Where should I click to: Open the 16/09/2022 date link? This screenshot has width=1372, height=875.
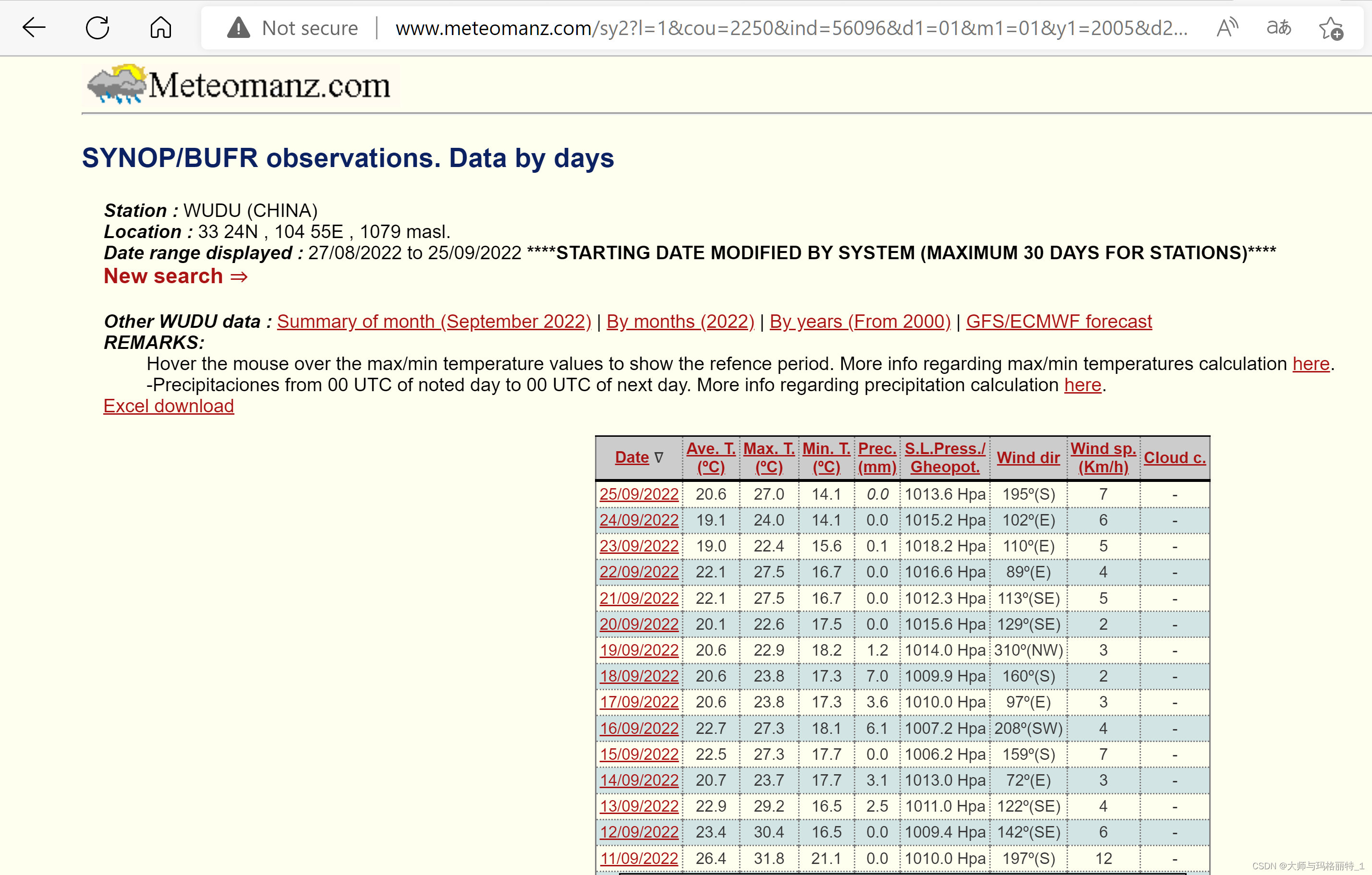(639, 728)
